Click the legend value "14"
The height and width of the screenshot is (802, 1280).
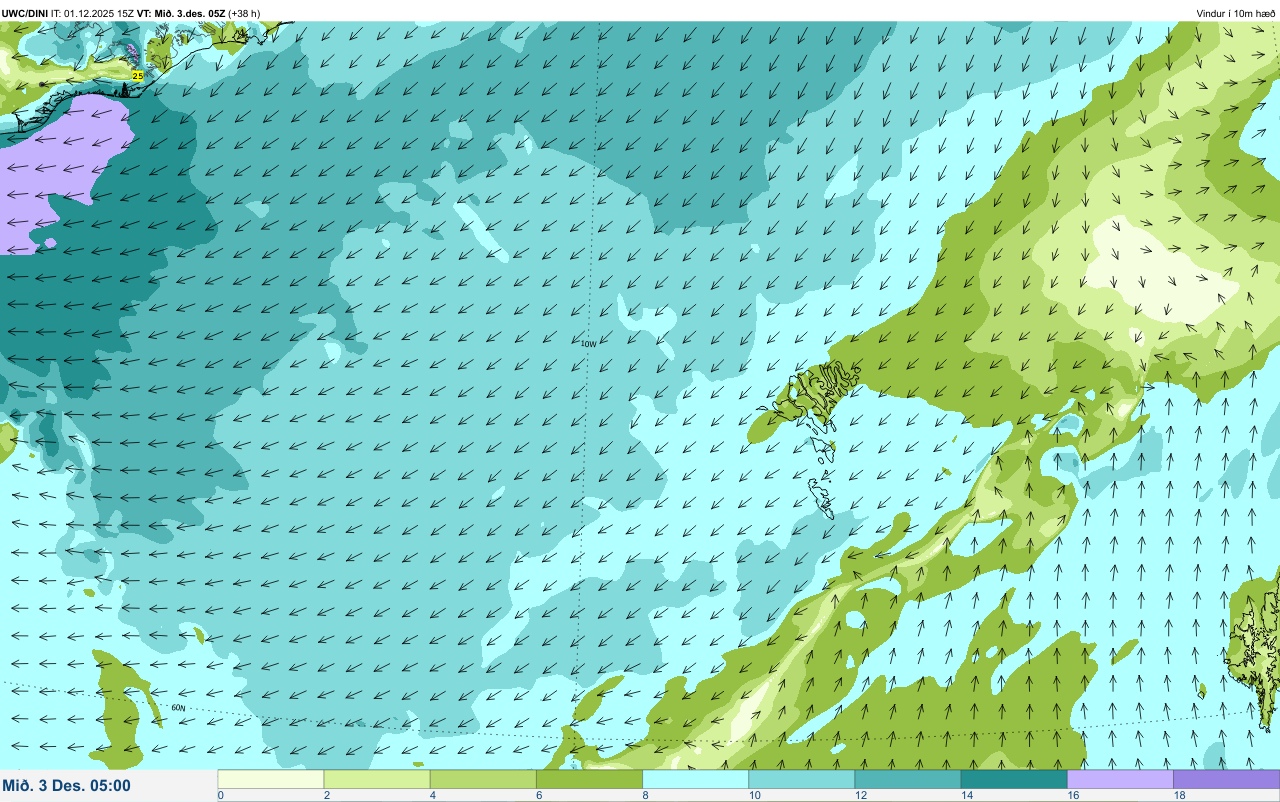coord(966,795)
